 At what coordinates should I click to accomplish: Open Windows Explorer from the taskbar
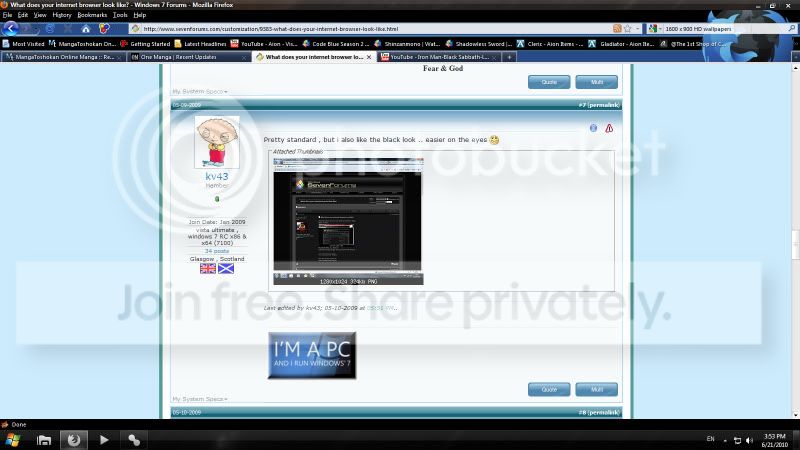[x=44, y=440]
